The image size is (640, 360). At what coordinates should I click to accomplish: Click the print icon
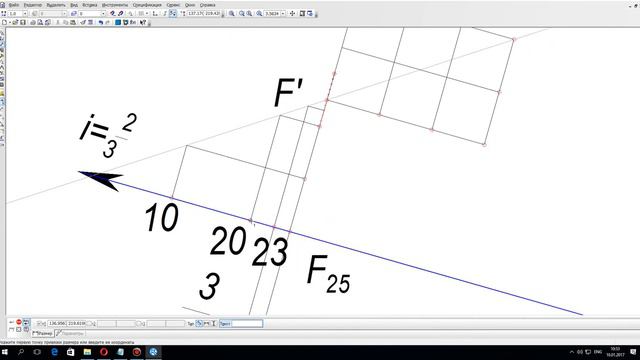(x=33, y=22)
